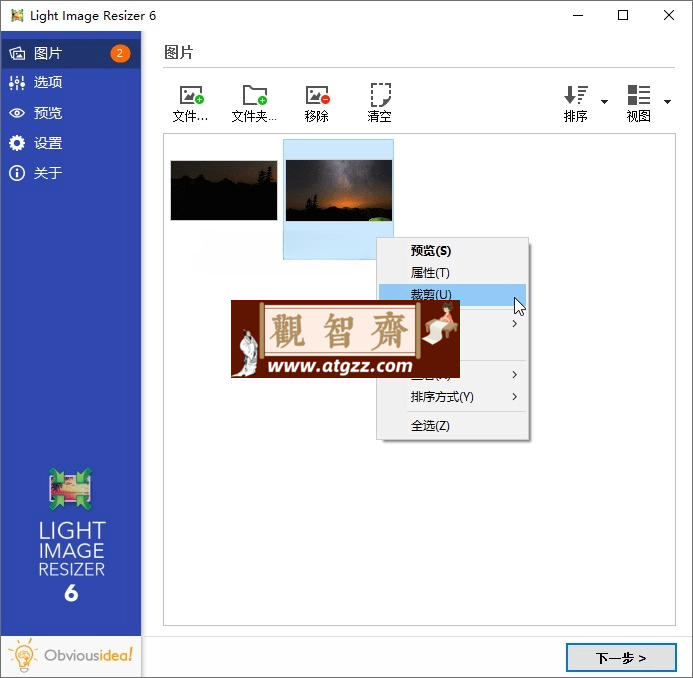Choose 全选(Z) from context menu

click(x=453, y=426)
